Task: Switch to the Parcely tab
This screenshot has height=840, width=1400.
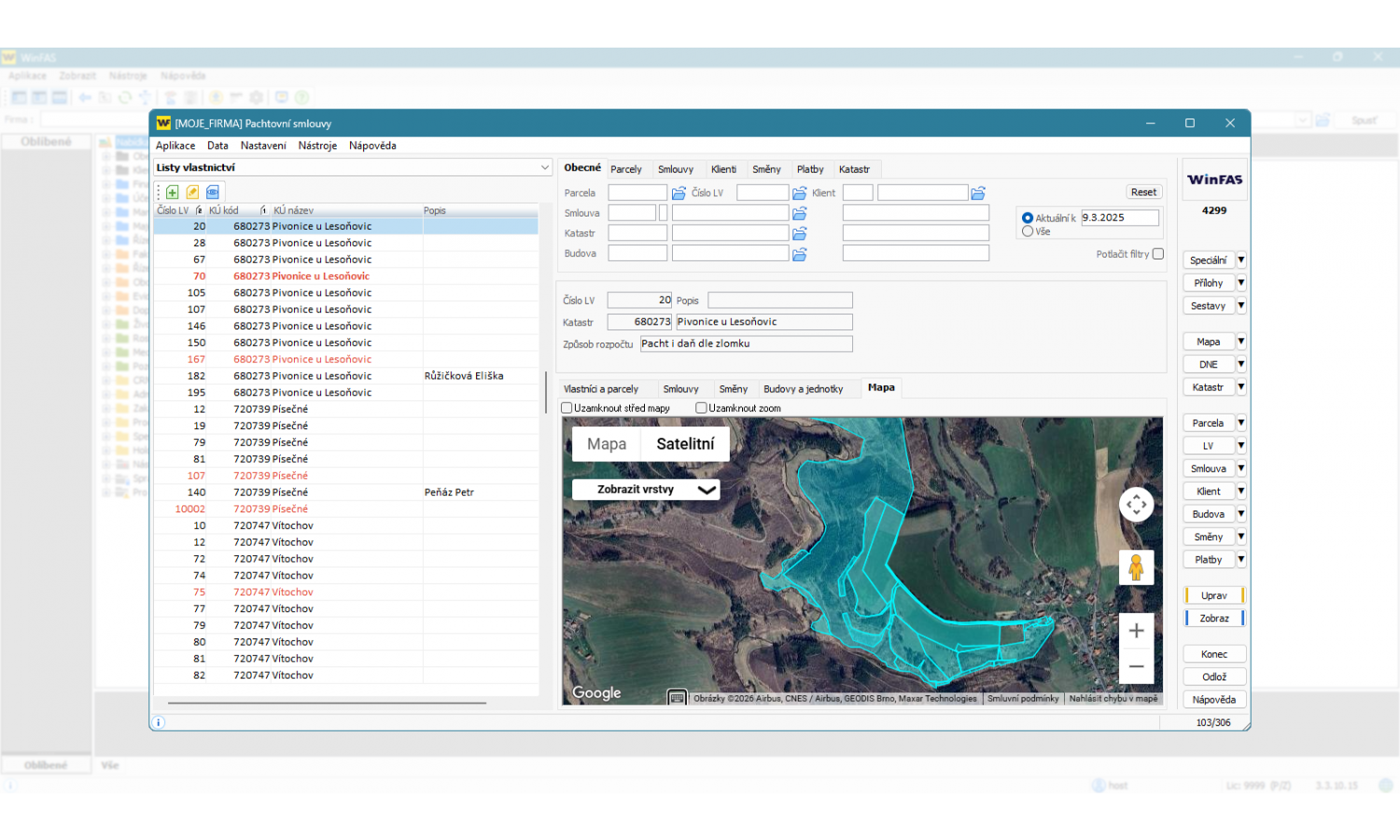Action: pos(626,170)
